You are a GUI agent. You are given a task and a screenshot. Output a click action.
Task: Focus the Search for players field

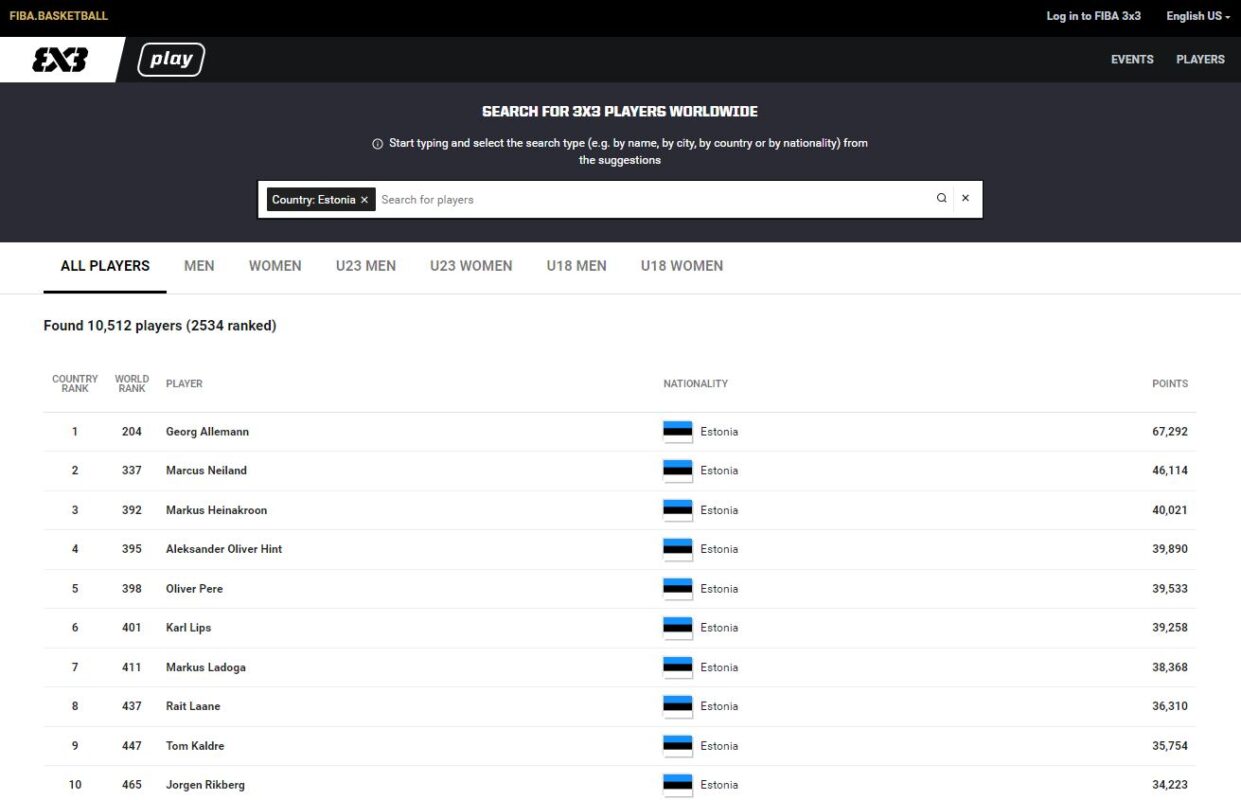tap(650, 200)
